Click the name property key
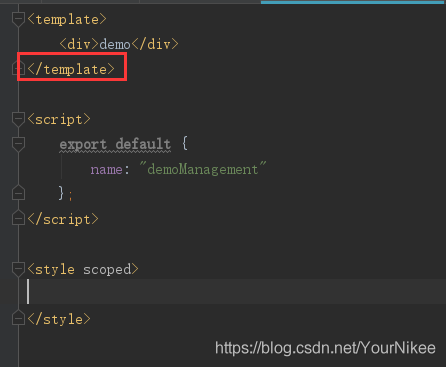Viewport: 446px width, 367px height. coord(106,170)
